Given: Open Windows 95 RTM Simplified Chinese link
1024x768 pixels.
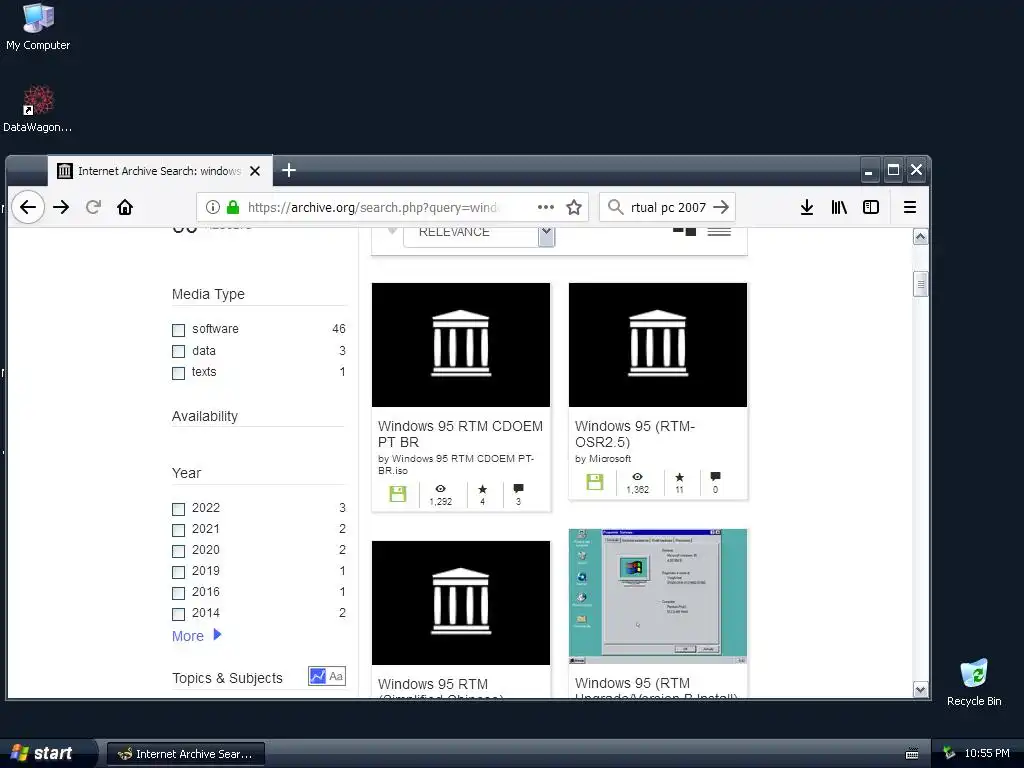Looking at the screenshot, I should (x=440, y=688).
